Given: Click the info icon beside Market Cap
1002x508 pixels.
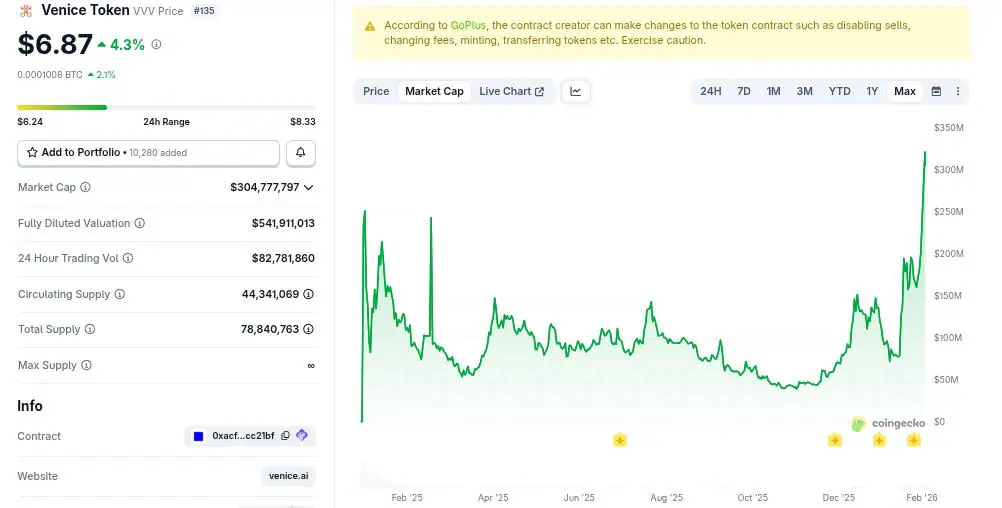Looking at the screenshot, I should click(x=85, y=187).
